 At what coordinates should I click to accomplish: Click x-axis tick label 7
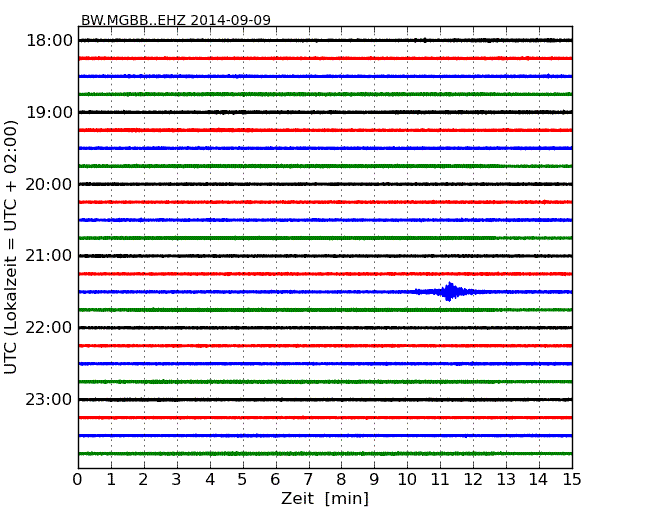[308, 479]
